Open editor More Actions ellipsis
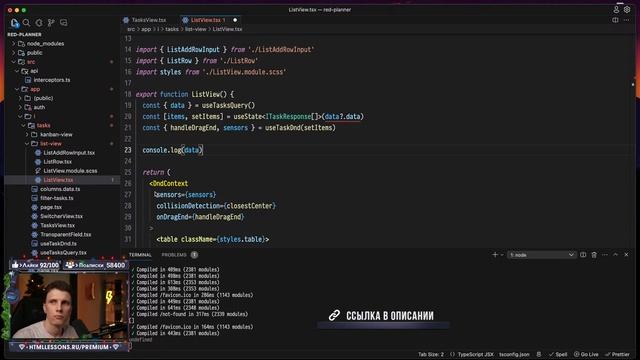Image resolution: width=640 pixels, height=360 pixels. (627, 20)
